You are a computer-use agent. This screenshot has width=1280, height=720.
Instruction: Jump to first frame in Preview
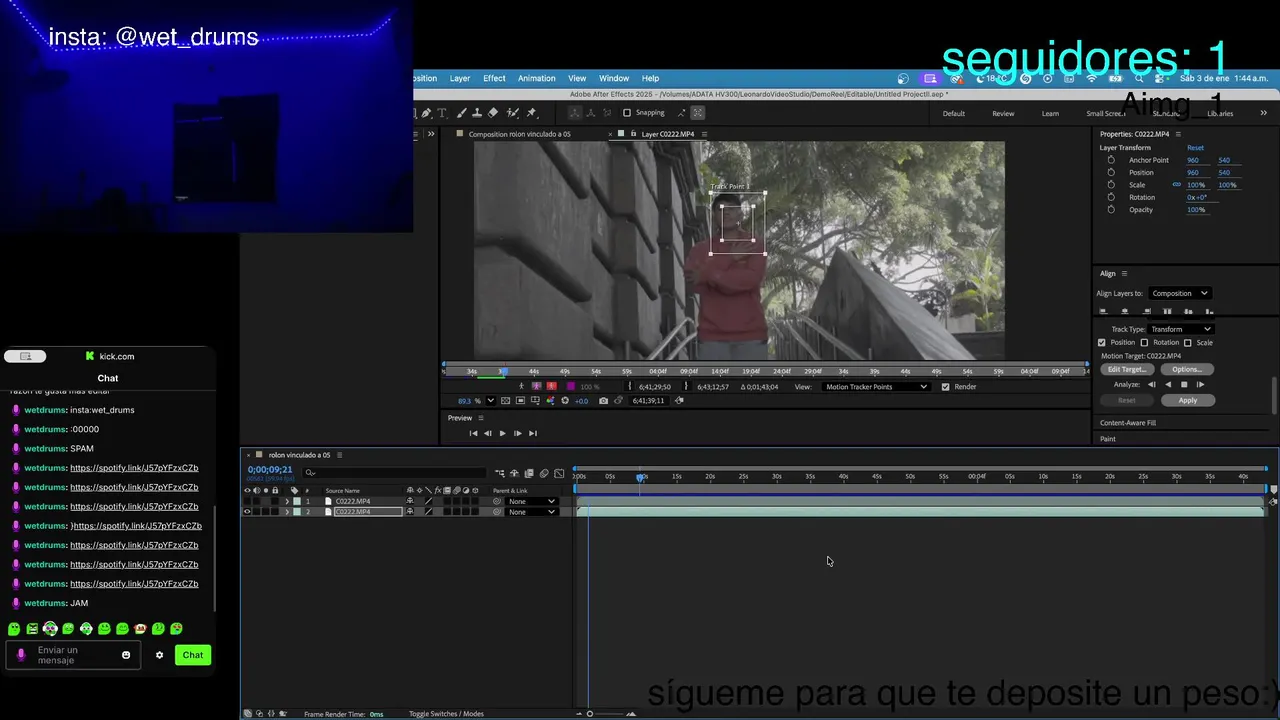tap(473, 433)
